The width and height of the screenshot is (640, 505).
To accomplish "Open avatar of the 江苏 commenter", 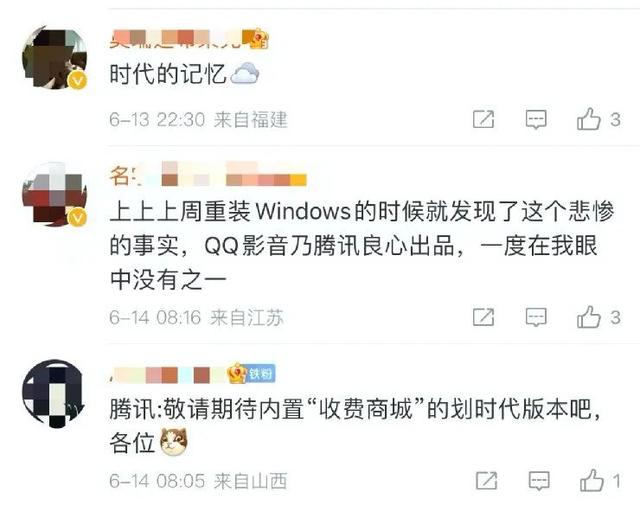I will [54, 194].
